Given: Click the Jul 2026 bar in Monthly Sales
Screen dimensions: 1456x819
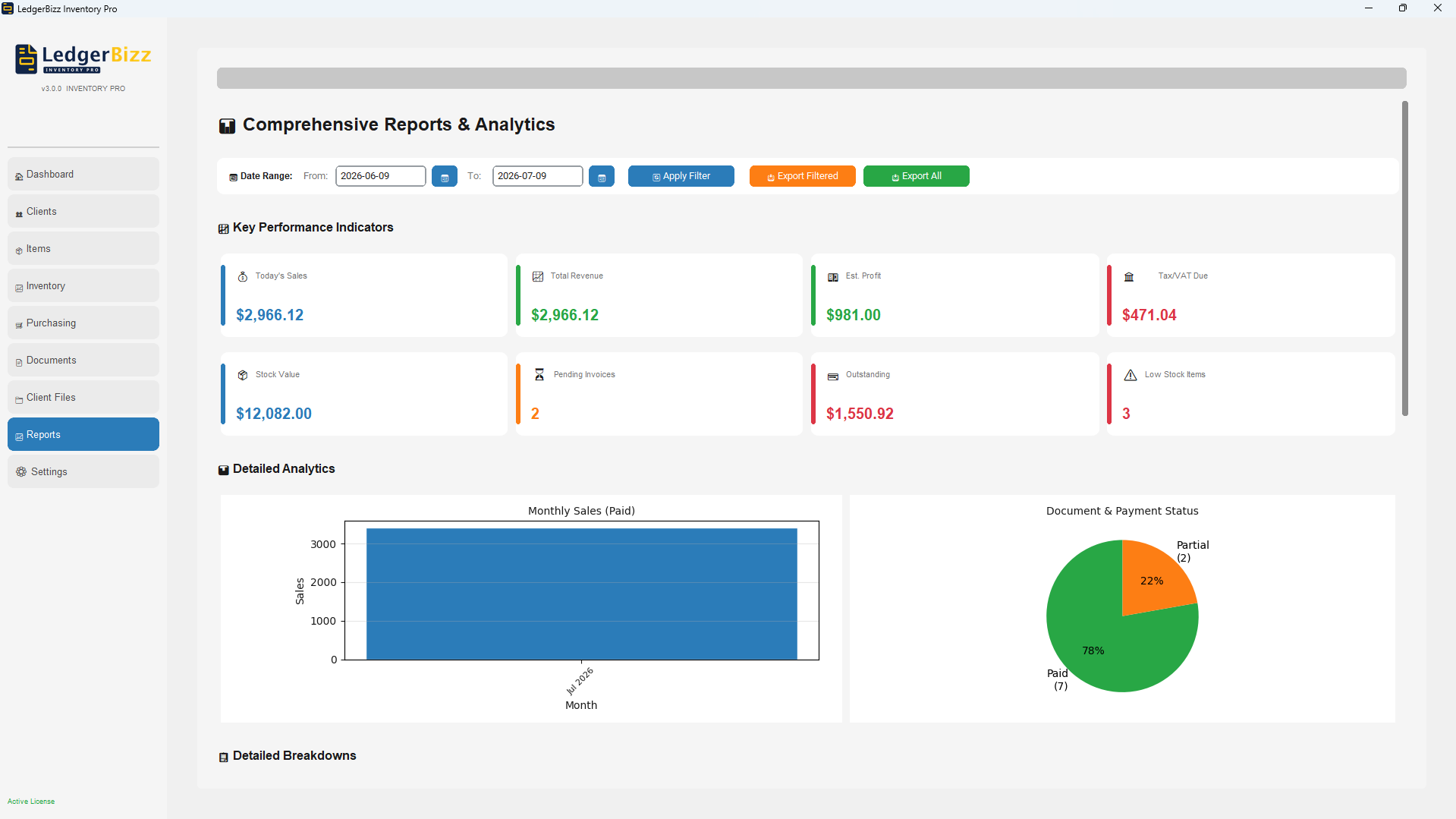Looking at the screenshot, I should click(x=582, y=594).
